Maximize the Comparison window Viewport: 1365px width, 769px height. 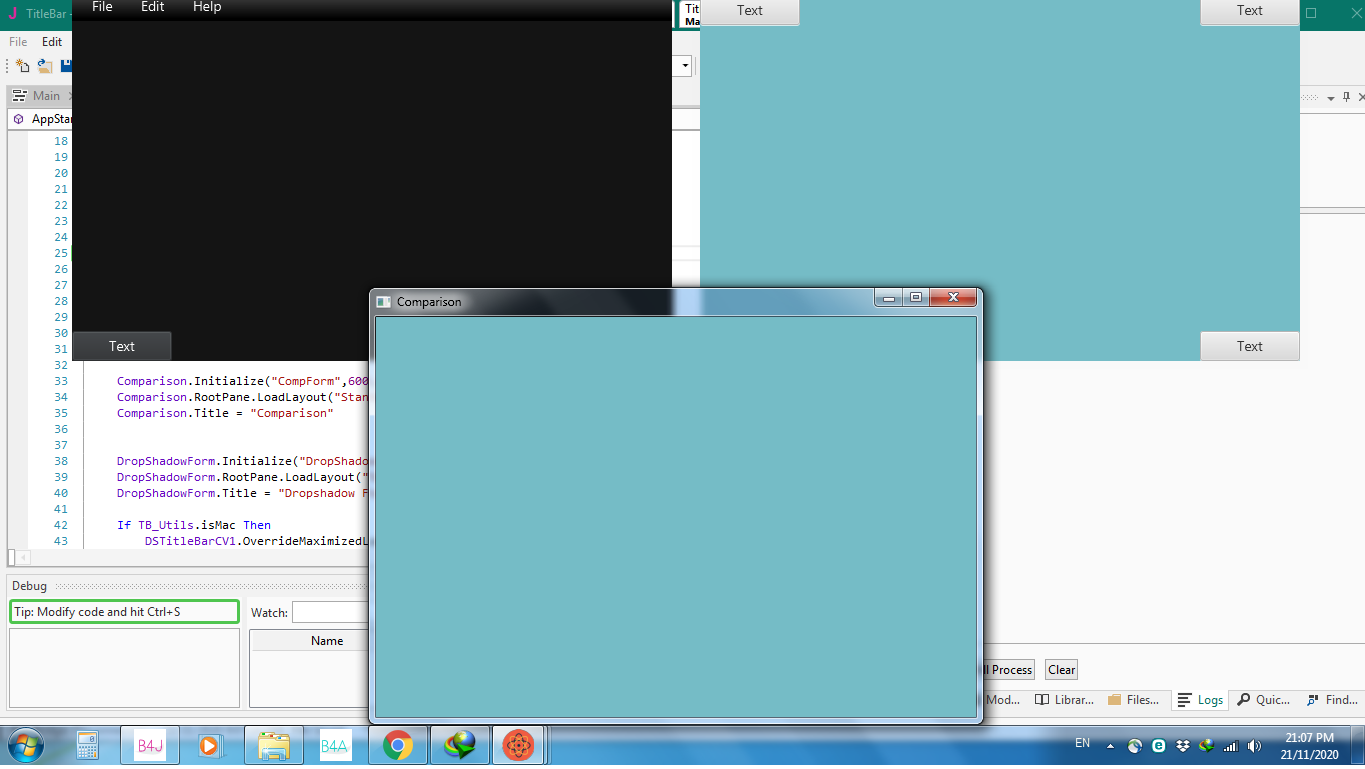[915, 297]
